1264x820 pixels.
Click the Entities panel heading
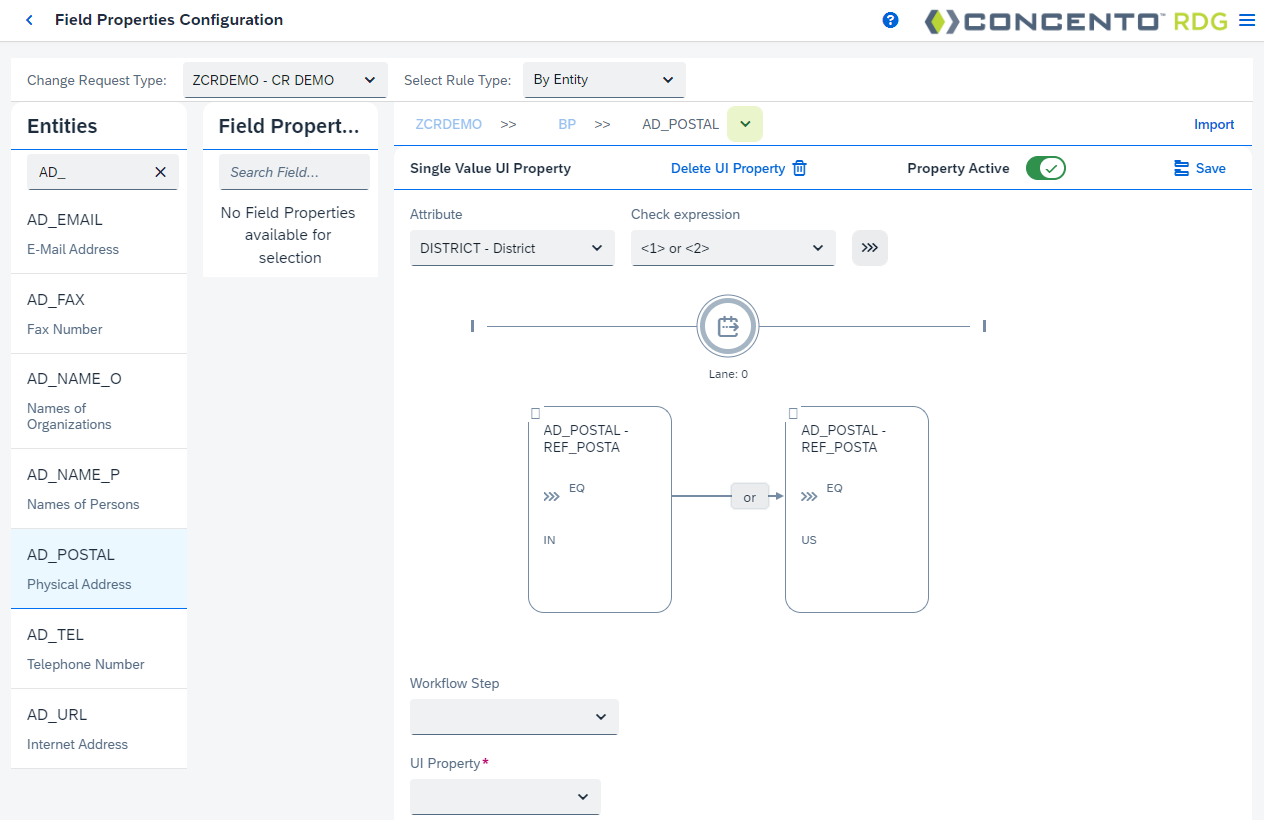(62, 126)
